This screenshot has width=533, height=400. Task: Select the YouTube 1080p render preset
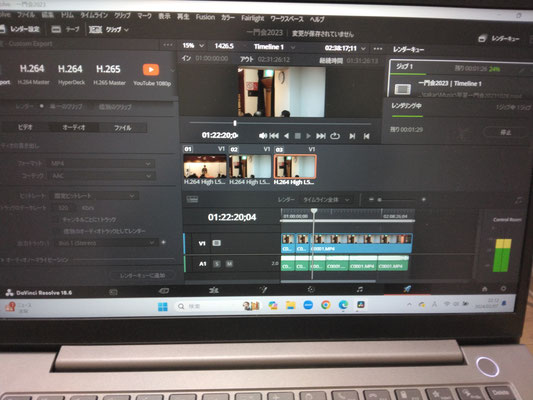152,74
